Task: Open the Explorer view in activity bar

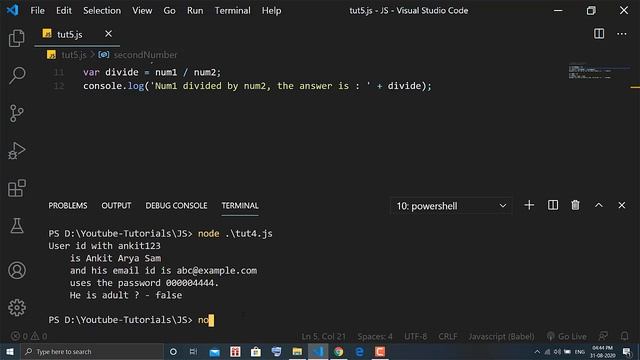Action: 16,38
